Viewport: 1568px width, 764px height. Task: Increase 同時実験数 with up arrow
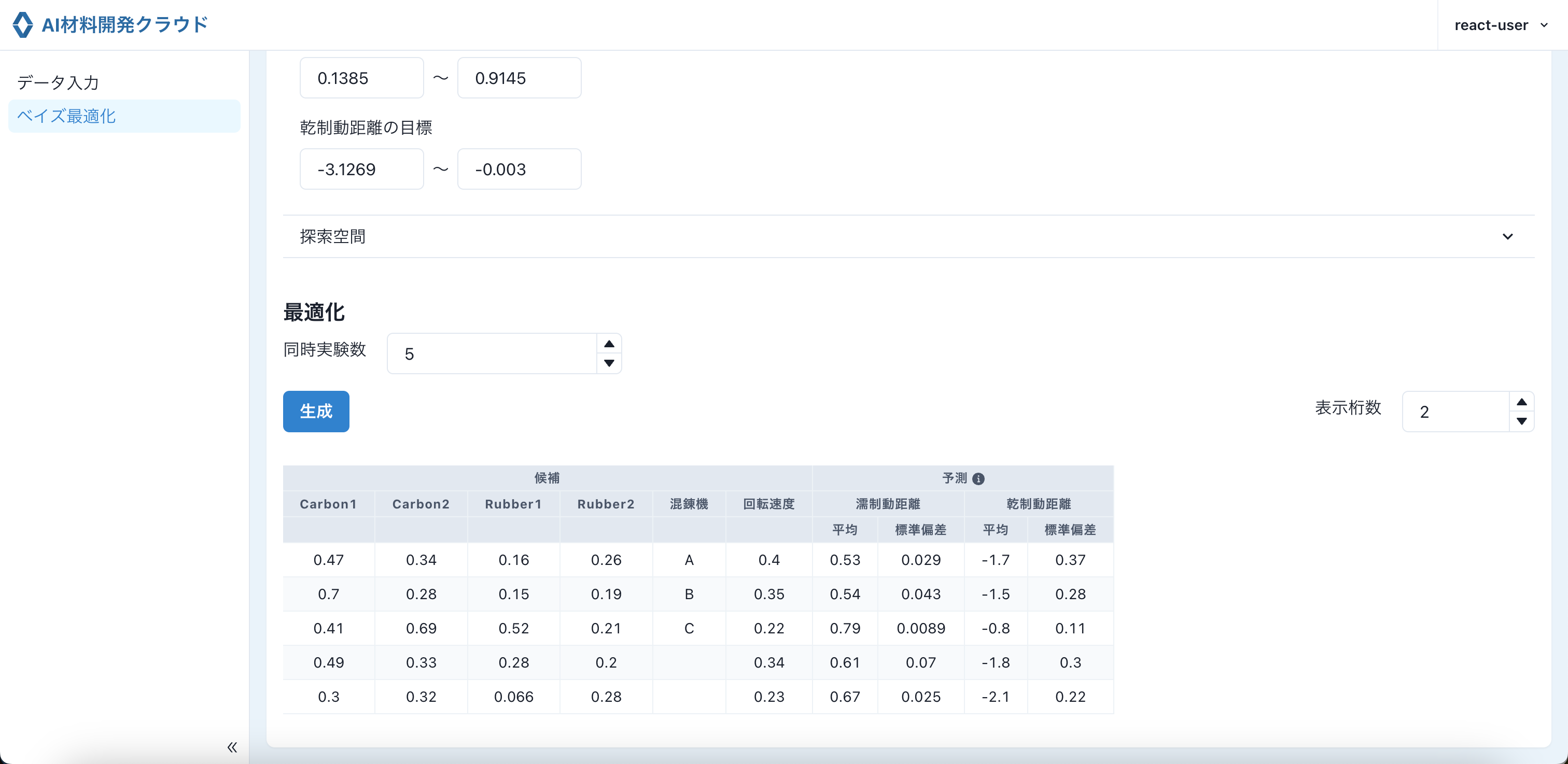[609, 344]
